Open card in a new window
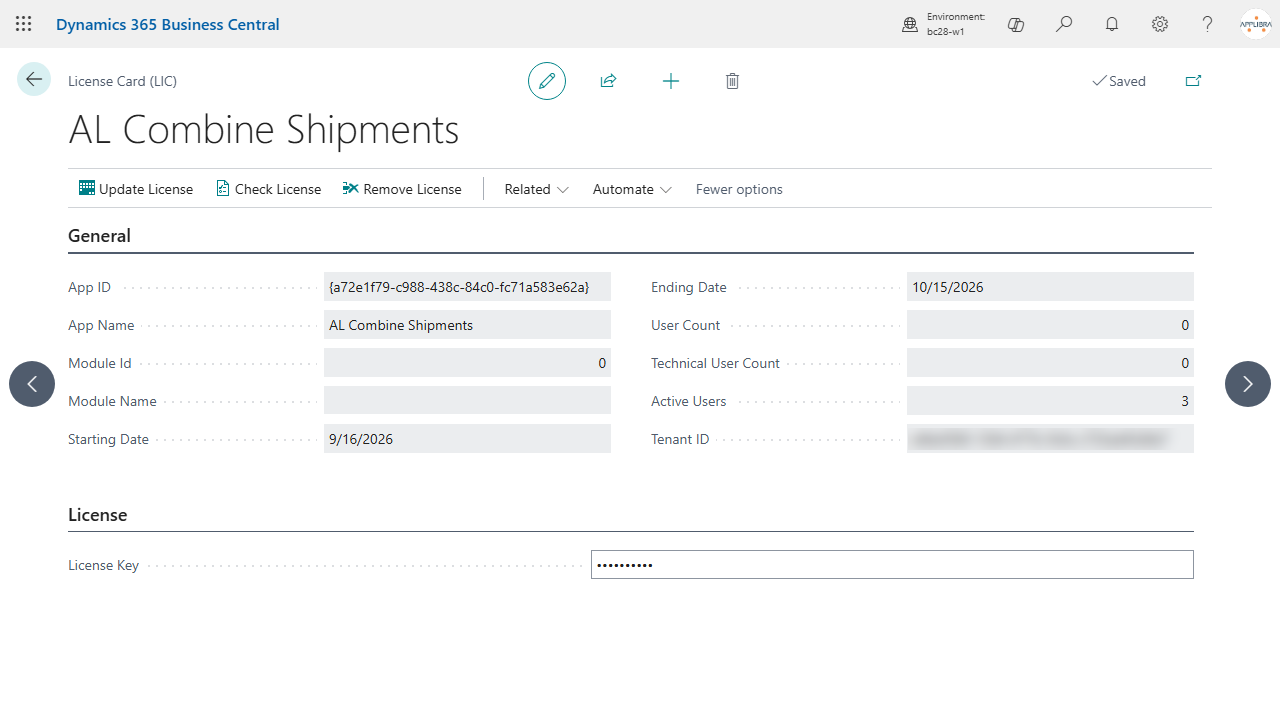 point(1193,81)
